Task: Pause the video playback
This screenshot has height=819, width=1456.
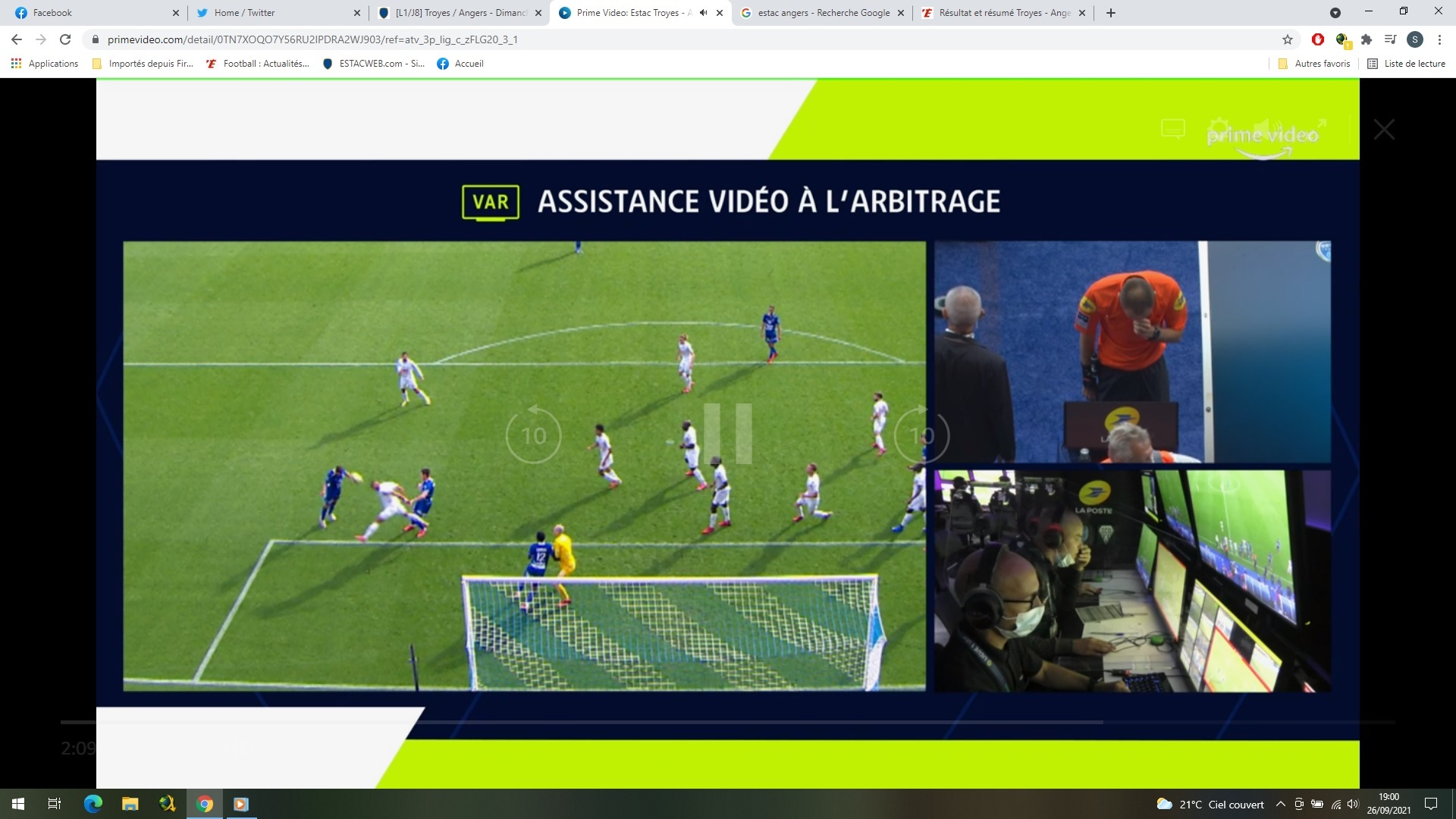Action: click(x=727, y=434)
